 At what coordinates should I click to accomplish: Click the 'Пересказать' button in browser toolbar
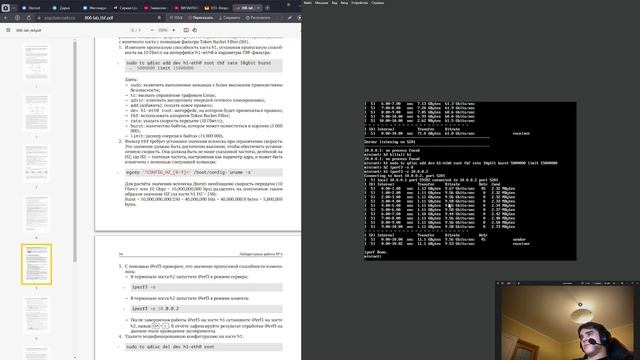click(x=200, y=18)
